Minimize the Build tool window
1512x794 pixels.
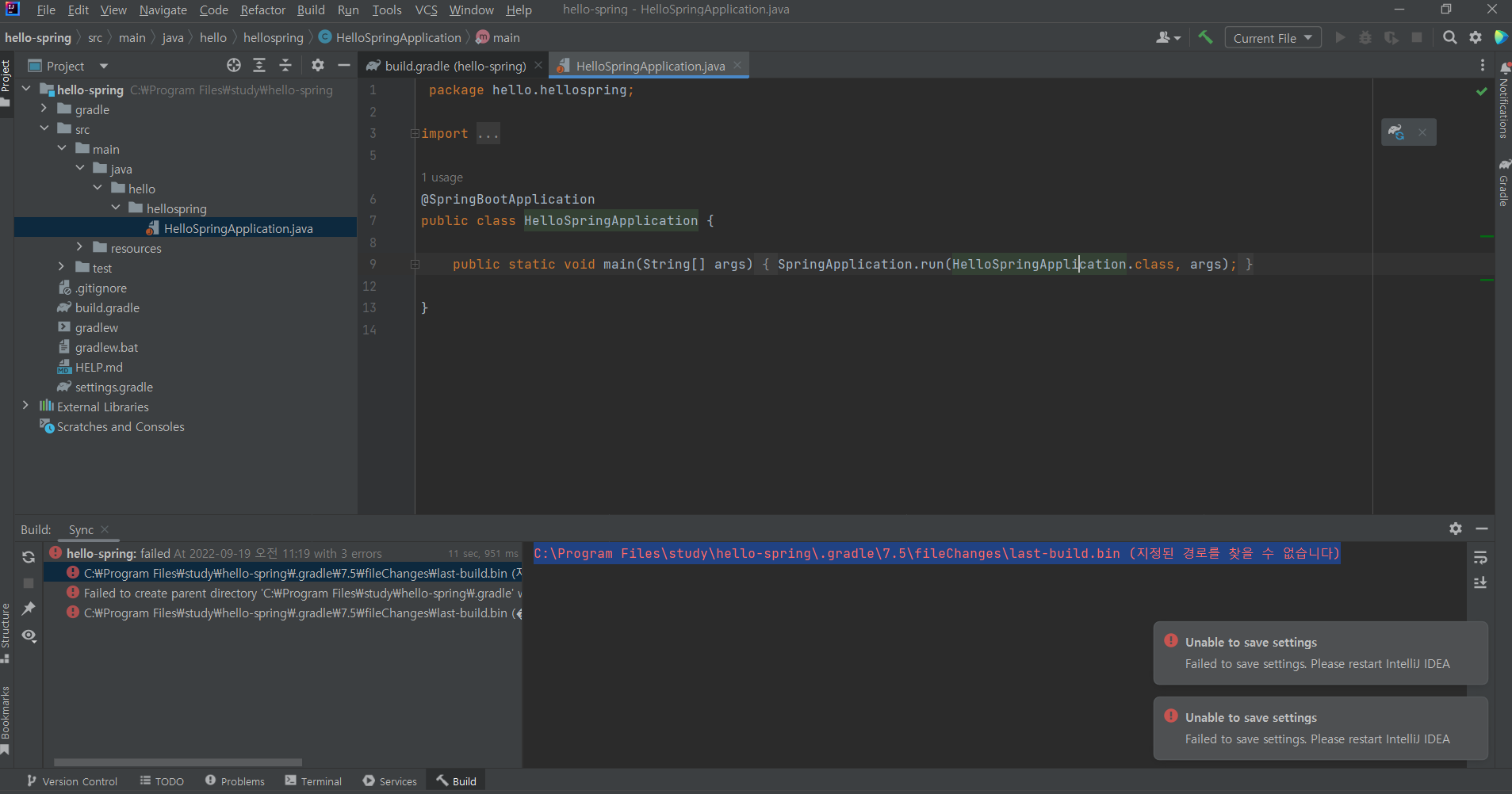tap(1482, 529)
